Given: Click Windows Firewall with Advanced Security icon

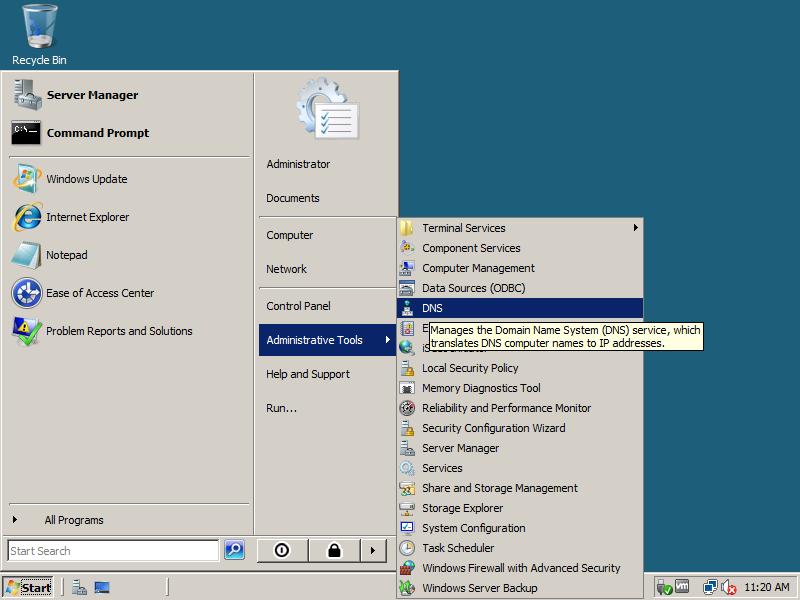Looking at the screenshot, I should [x=407, y=568].
